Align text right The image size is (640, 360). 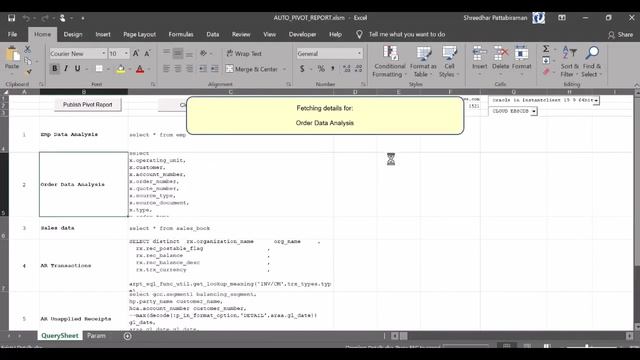[x=189, y=69]
